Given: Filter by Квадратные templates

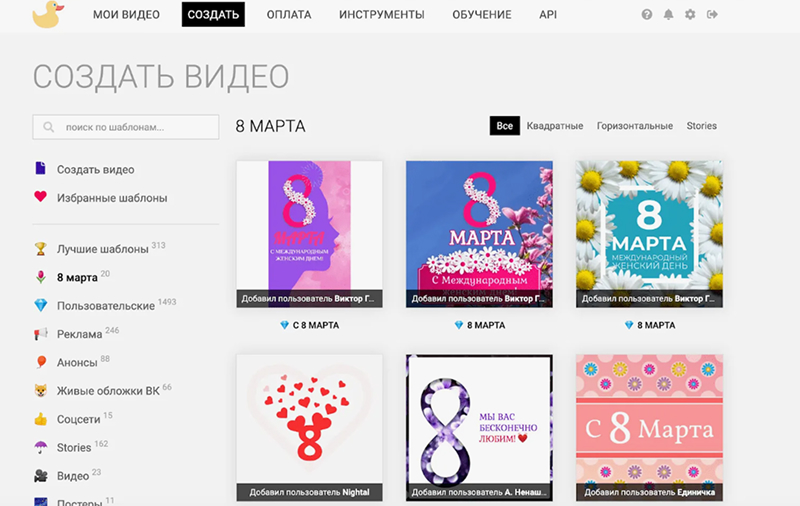Looking at the screenshot, I should pyautogui.click(x=555, y=126).
